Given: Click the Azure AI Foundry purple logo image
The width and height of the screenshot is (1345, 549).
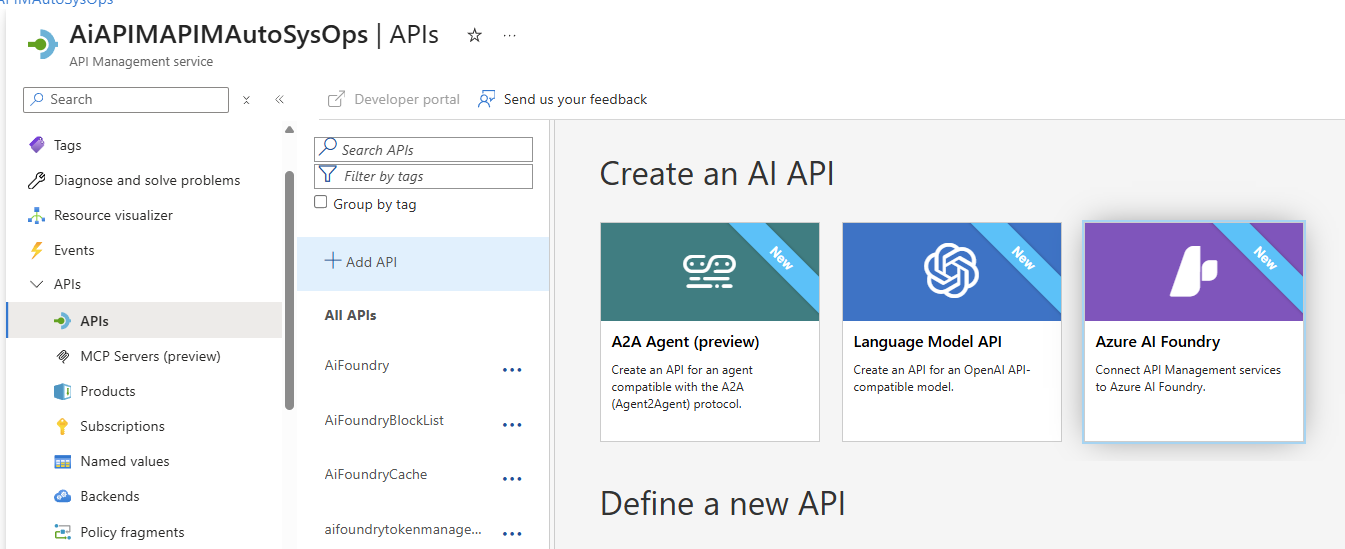Looking at the screenshot, I should (1194, 271).
